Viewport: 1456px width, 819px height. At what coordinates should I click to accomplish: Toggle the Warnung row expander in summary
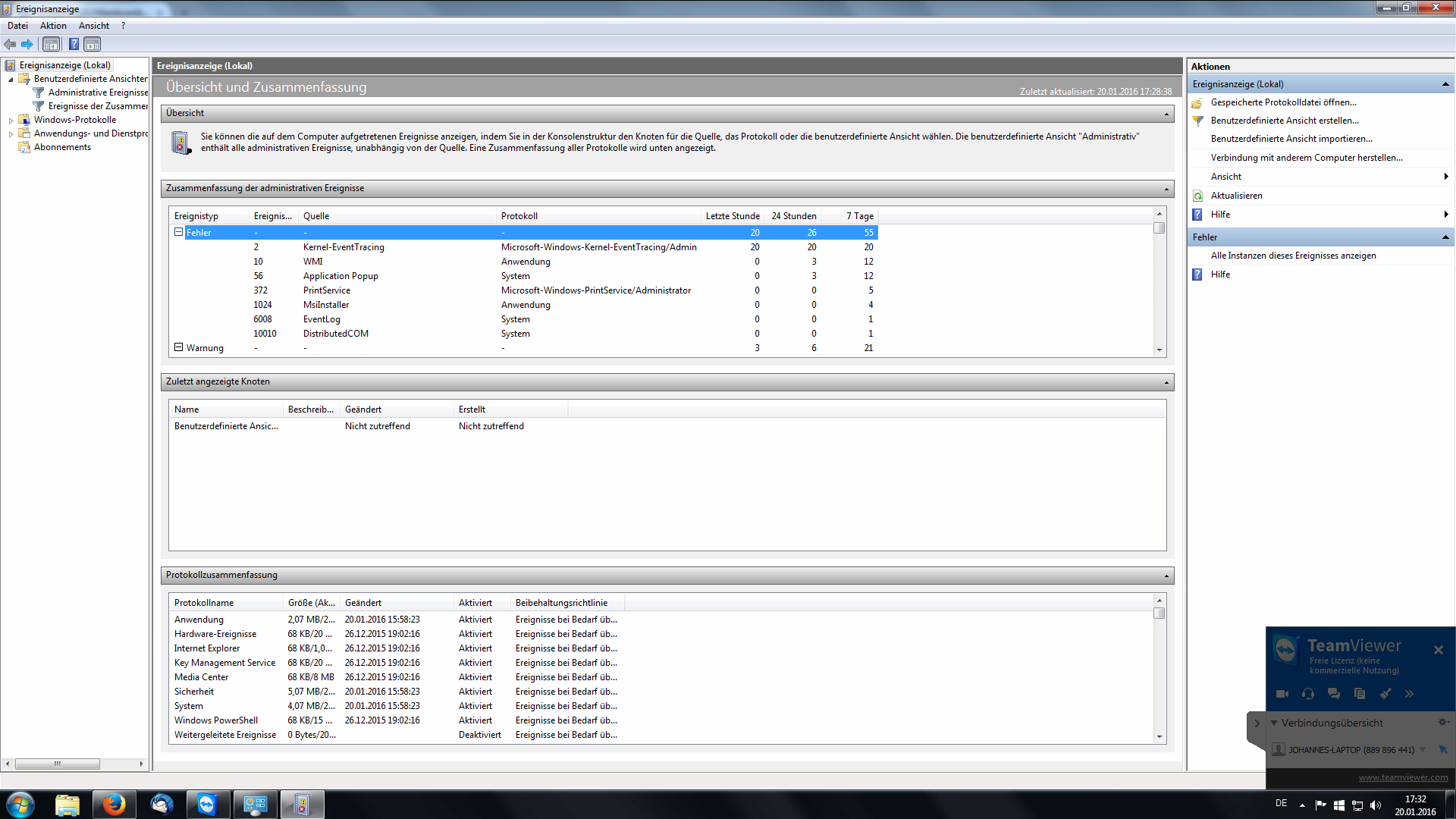click(179, 347)
